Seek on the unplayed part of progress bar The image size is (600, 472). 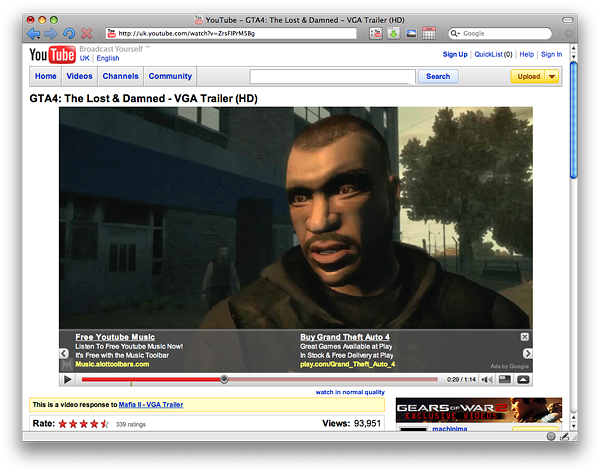[333, 379]
